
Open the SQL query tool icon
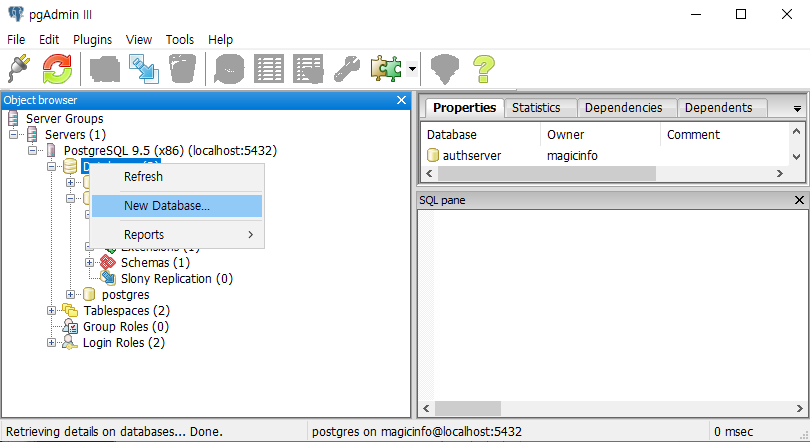(x=229, y=69)
